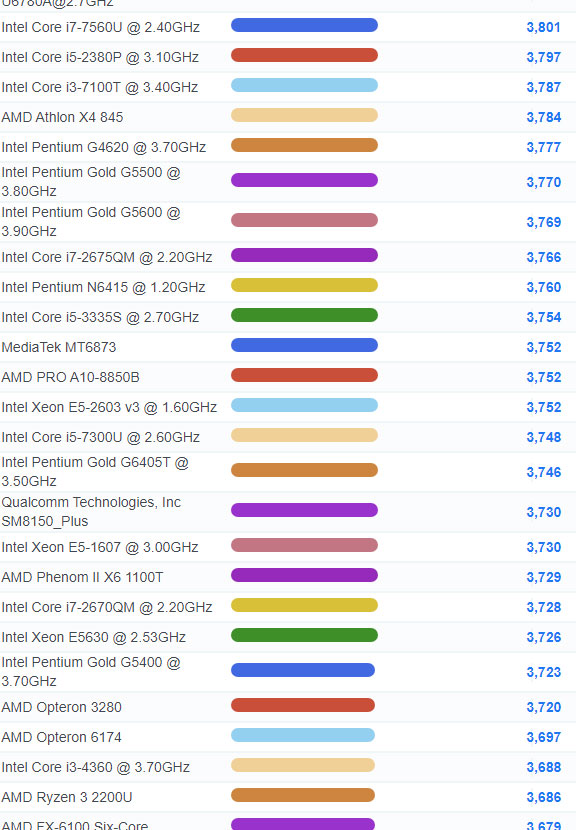Viewport: 576px width, 830px height.
Task: Click the 3,752 score in MediaTek MT6873 row
Action: pyautogui.click(x=544, y=347)
